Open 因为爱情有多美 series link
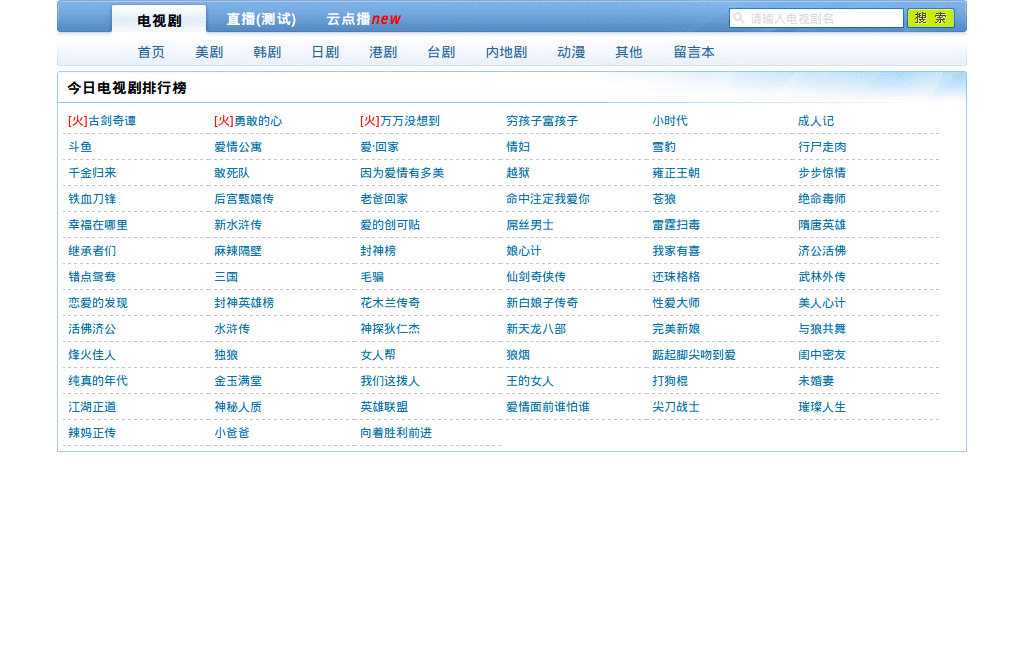Screen dimensions: 1024x645 [x=402, y=173]
